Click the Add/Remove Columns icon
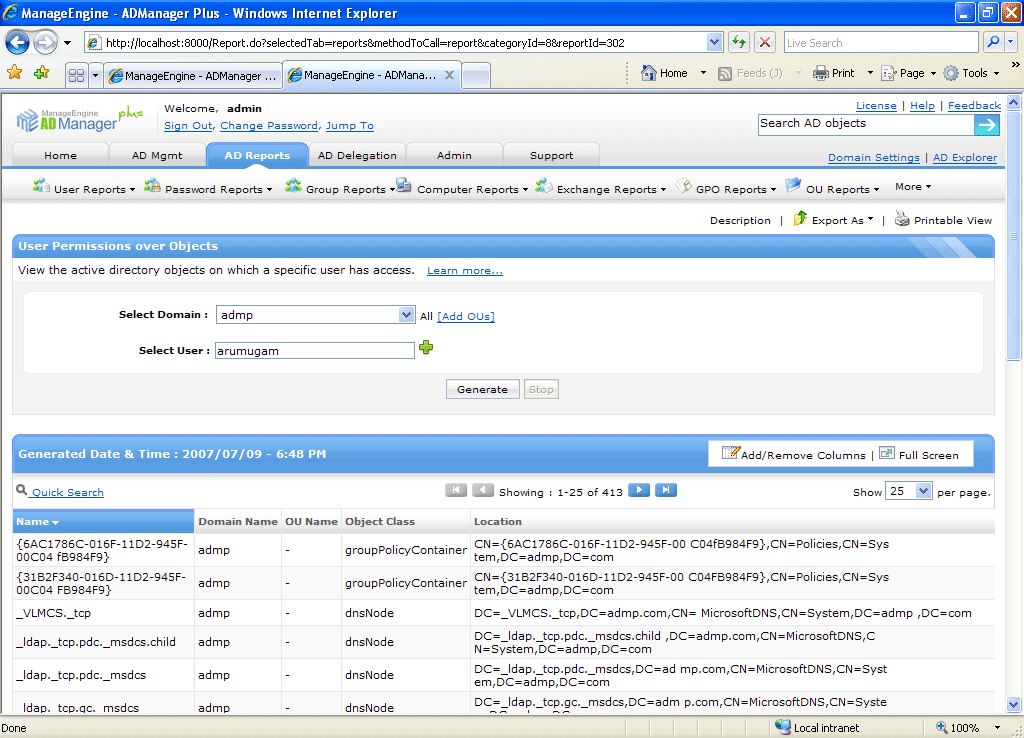Image resolution: width=1024 pixels, height=738 pixels. (x=730, y=453)
